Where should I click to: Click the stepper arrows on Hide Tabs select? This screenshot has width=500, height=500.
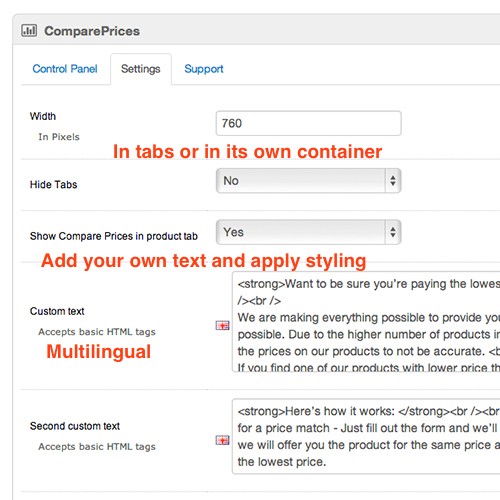pos(393,181)
